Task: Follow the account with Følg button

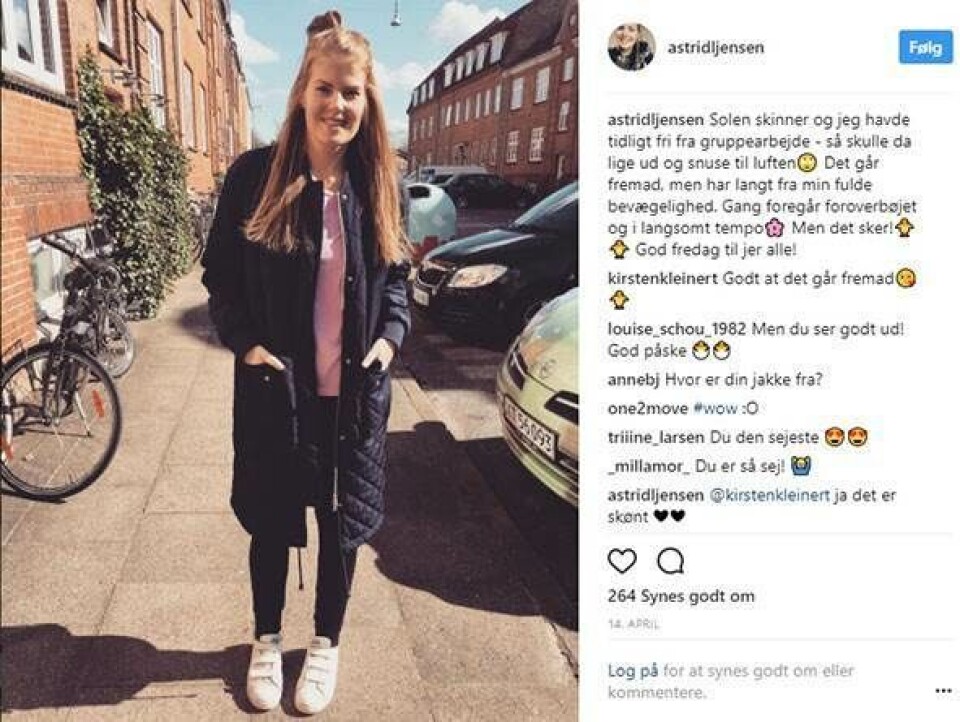Action: (925, 47)
